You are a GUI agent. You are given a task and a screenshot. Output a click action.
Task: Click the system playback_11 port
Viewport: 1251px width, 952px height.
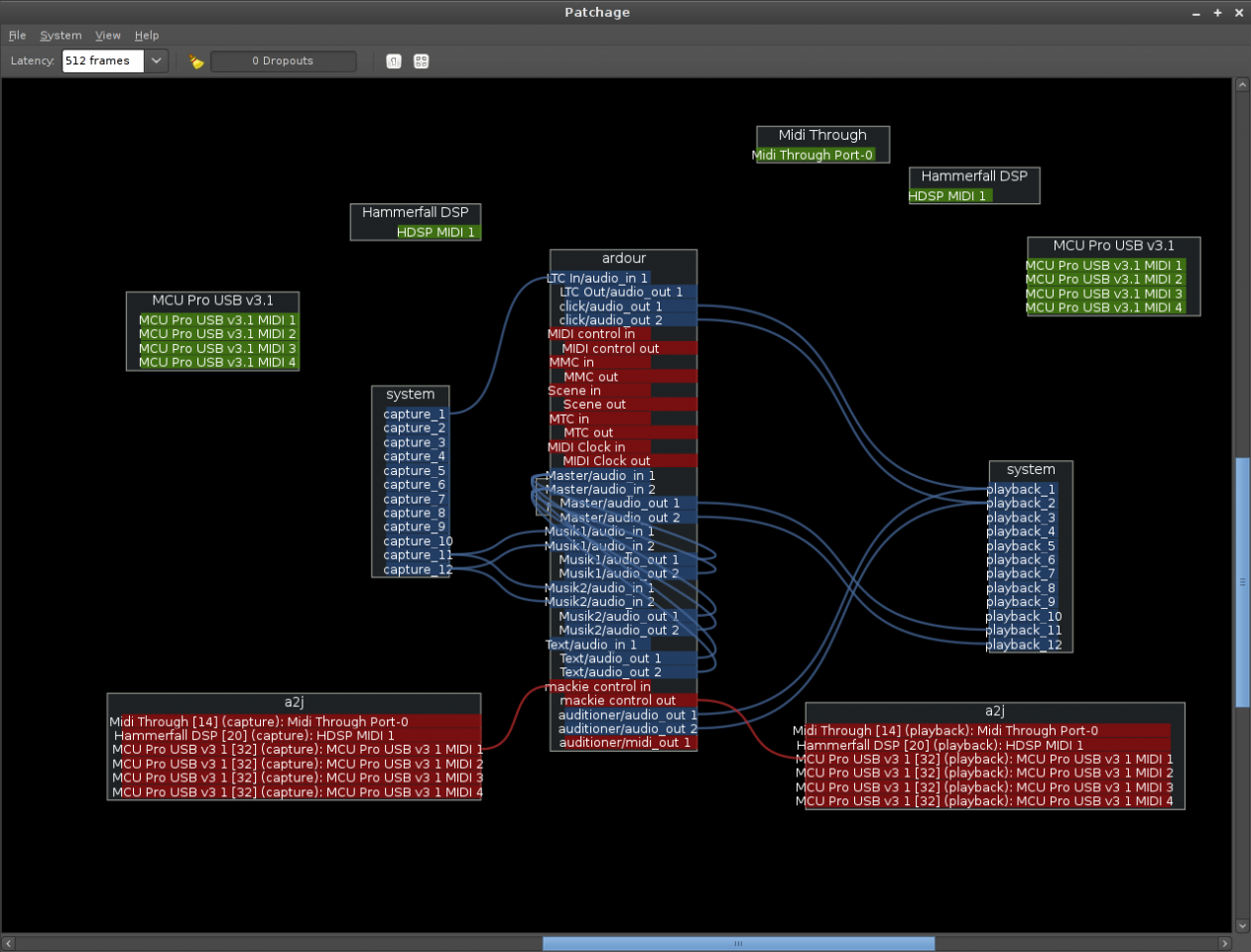click(x=1024, y=631)
